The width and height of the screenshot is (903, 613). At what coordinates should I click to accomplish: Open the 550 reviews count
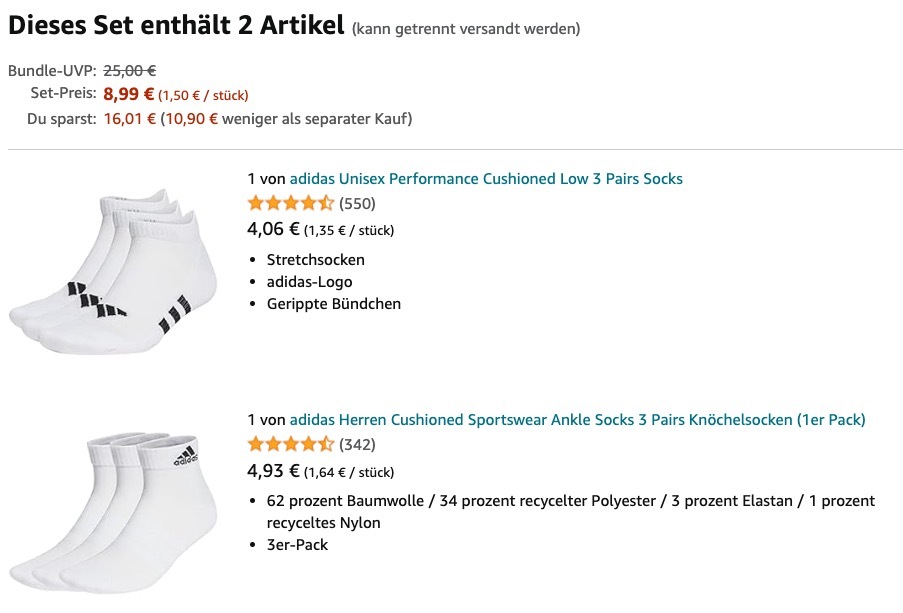[x=357, y=204]
